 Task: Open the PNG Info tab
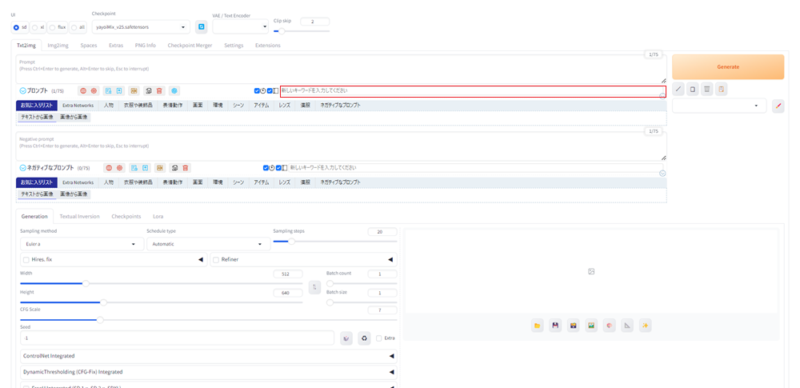pyautogui.click(x=145, y=45)
